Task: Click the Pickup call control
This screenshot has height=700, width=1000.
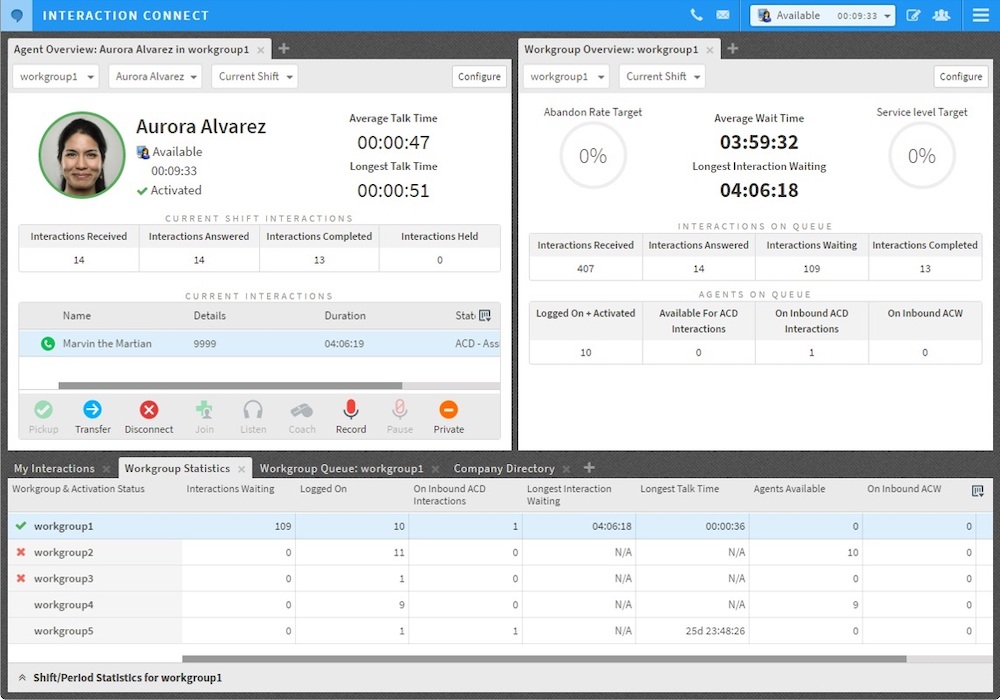Action: [x=43, y=418]
